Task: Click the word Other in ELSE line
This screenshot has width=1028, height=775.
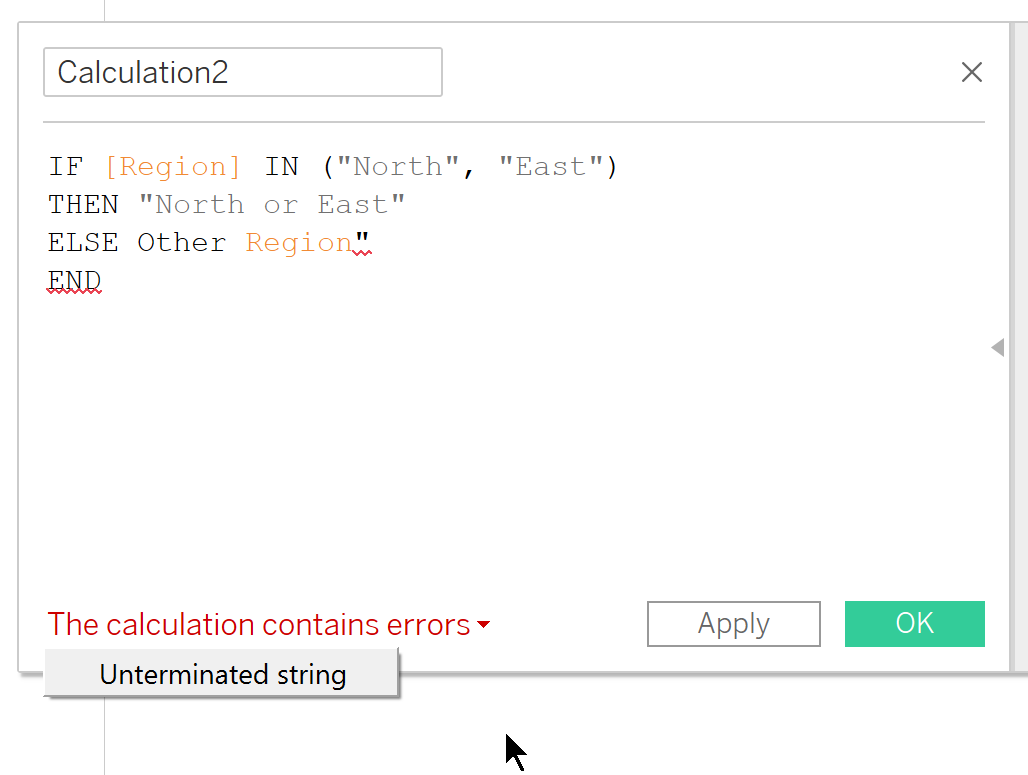Action: coord(181,243)
